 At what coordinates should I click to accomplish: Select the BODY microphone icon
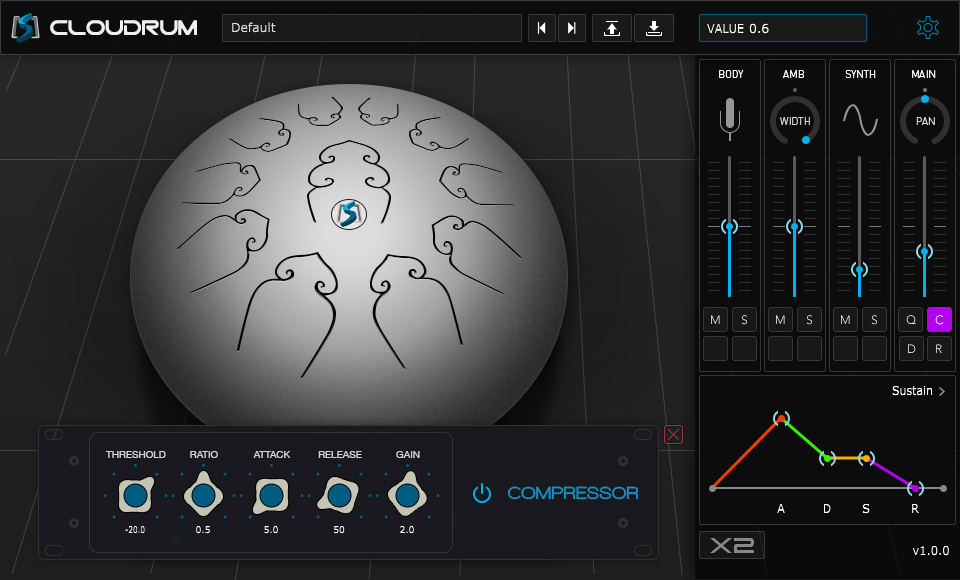click(730, 117)
